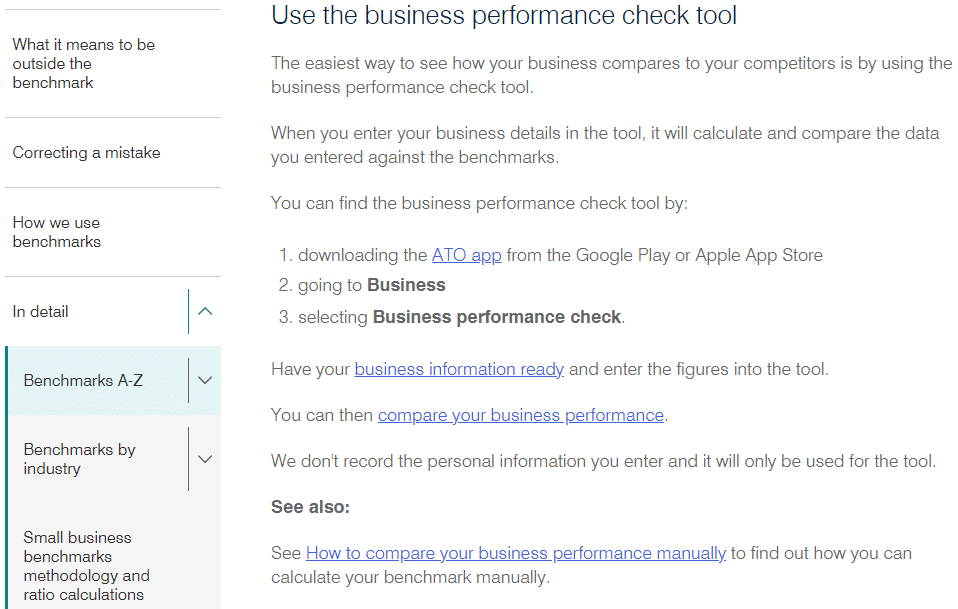
Task: Click the personal information privacy paragraph
Action: (x=603, y=461)
